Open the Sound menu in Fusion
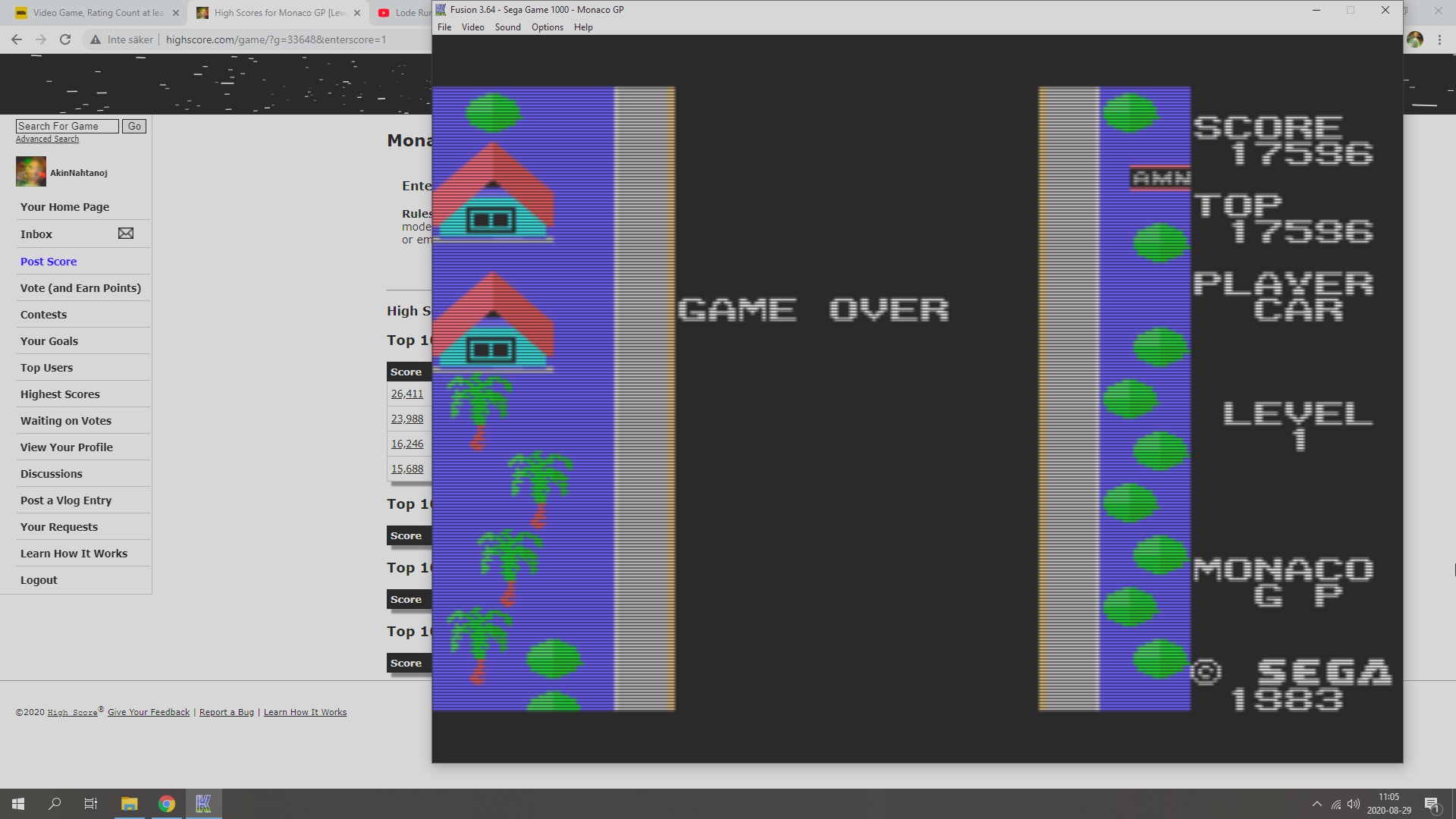 (507, 27)
